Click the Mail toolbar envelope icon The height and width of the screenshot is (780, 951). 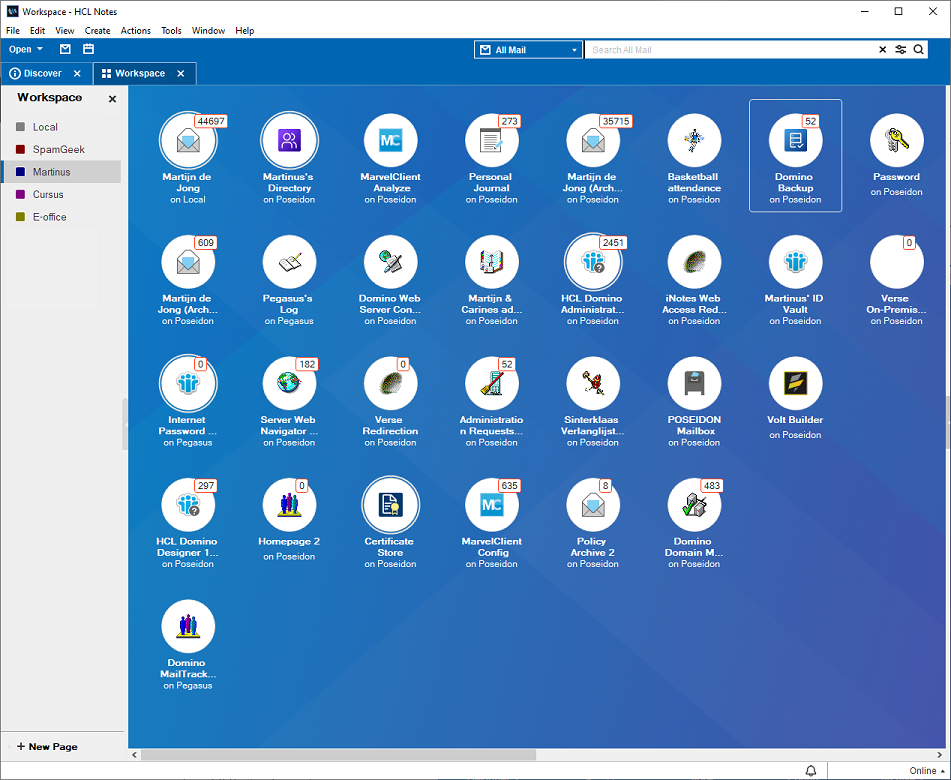[x=66, y=49]
